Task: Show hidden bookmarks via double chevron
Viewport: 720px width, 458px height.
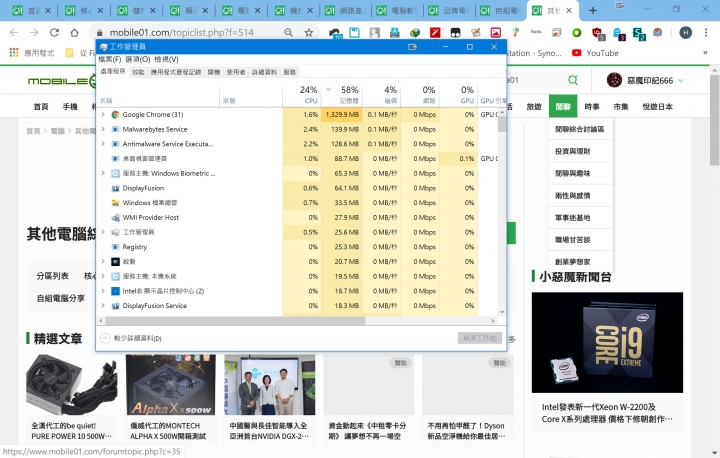Action: pos(705,53)
